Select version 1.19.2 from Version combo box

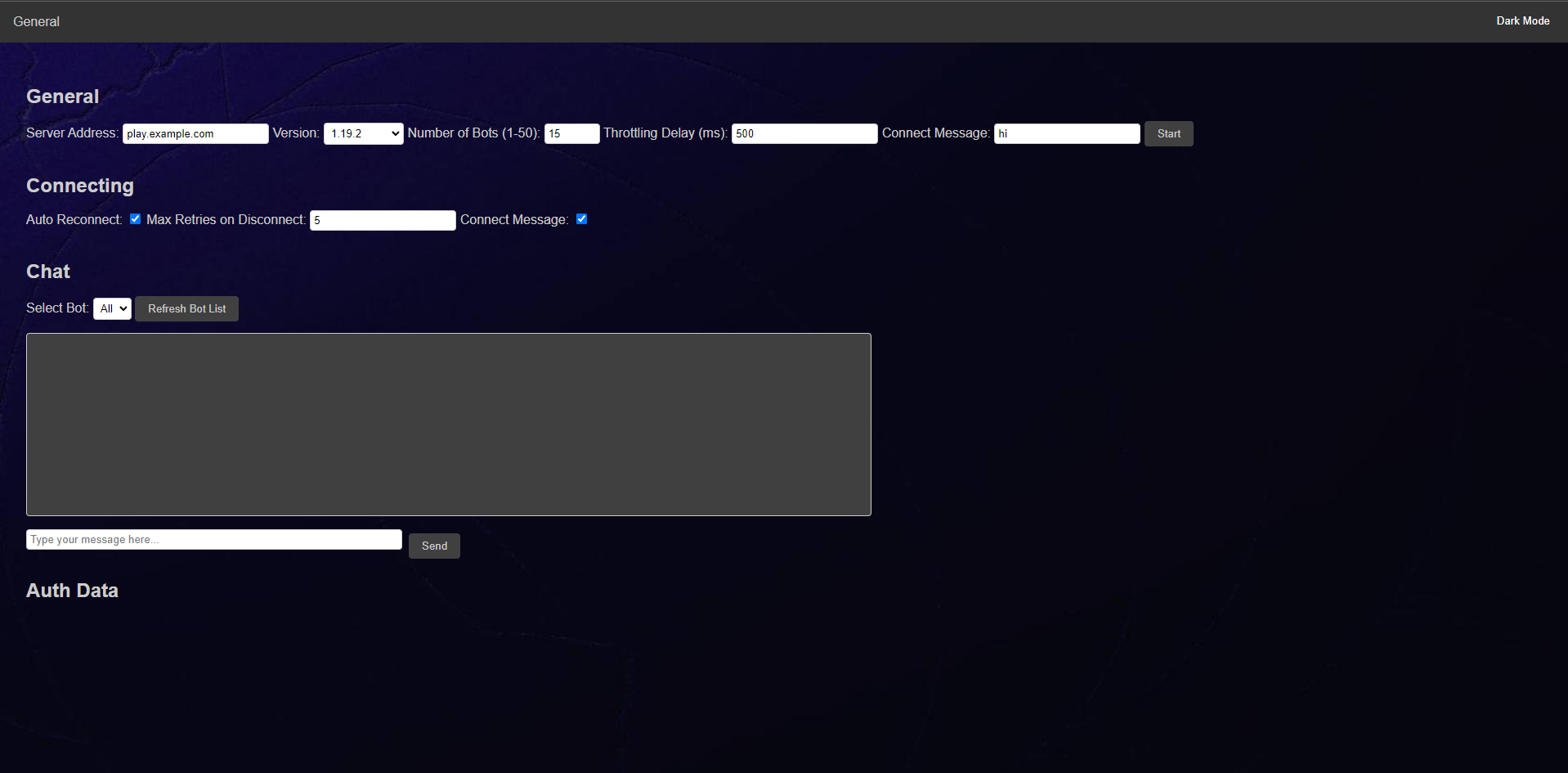[363, 133]
